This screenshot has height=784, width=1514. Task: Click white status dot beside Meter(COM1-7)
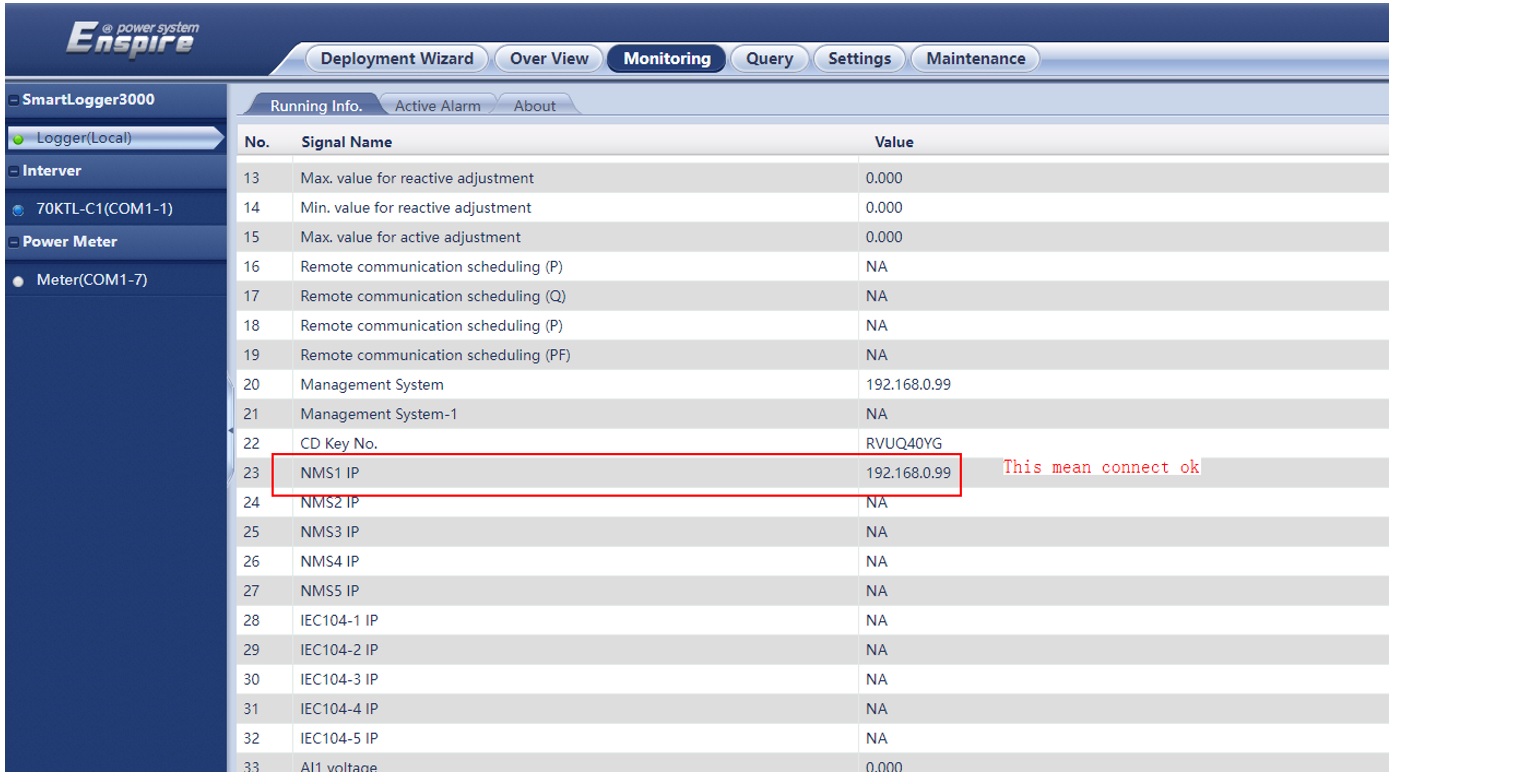(18, 281)
